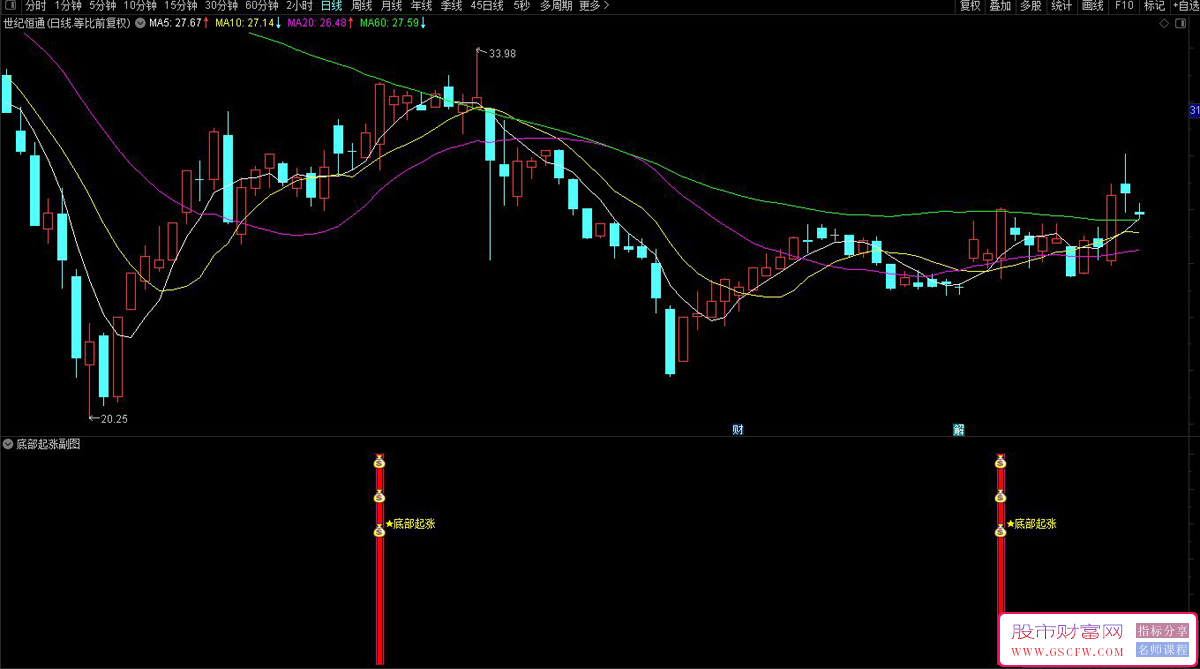The image size is (1200, 669).
Task: Click the second middle money bag signal icon
Action: tap(1000, 496)
